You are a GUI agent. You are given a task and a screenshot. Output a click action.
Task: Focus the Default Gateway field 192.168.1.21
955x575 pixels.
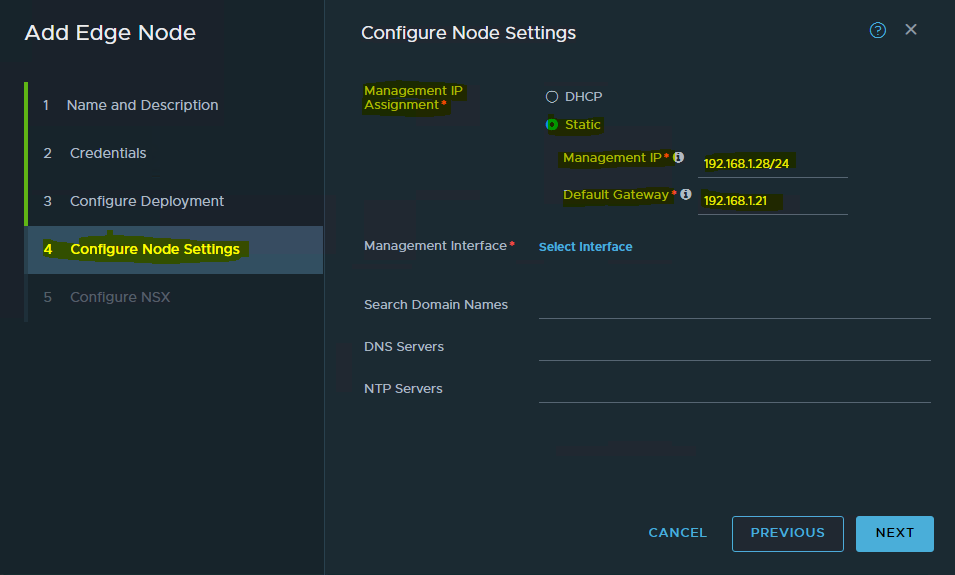click(x=772, y=200)
